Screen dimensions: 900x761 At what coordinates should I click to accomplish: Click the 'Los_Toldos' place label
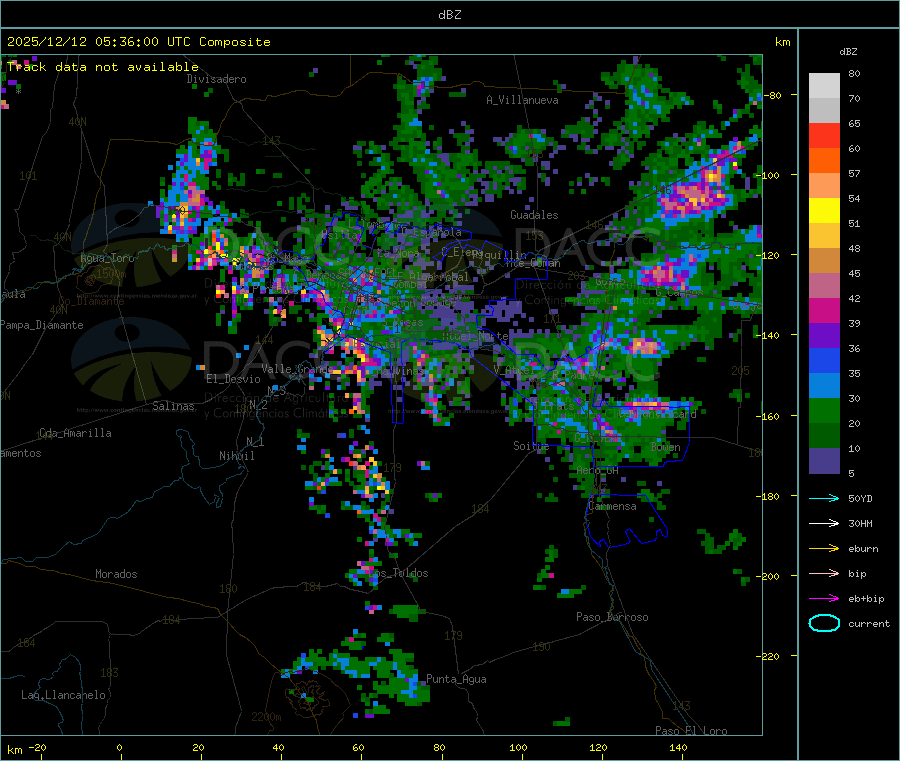click(x=398, y=573)
